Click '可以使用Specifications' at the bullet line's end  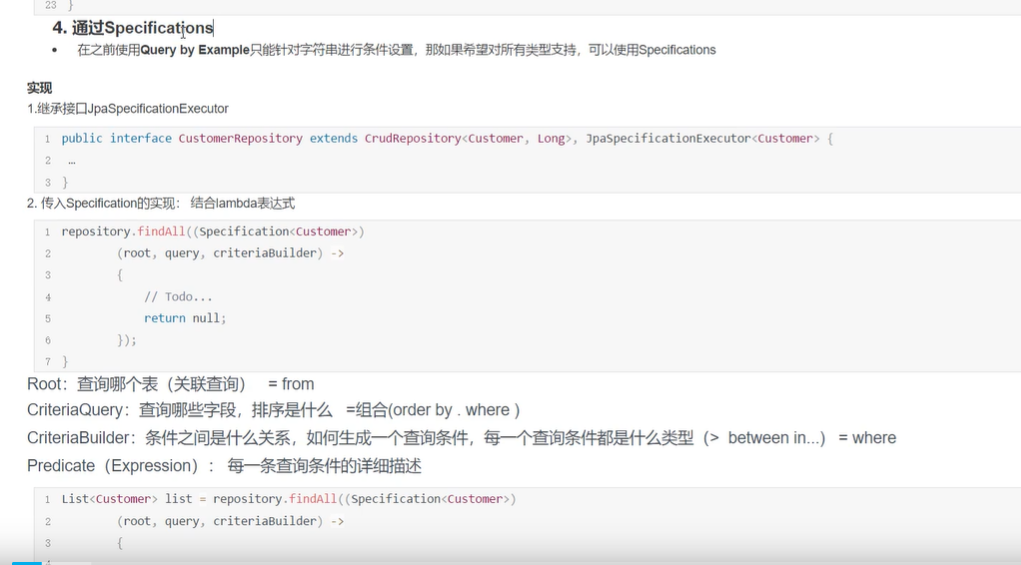(x=652, y=50)
